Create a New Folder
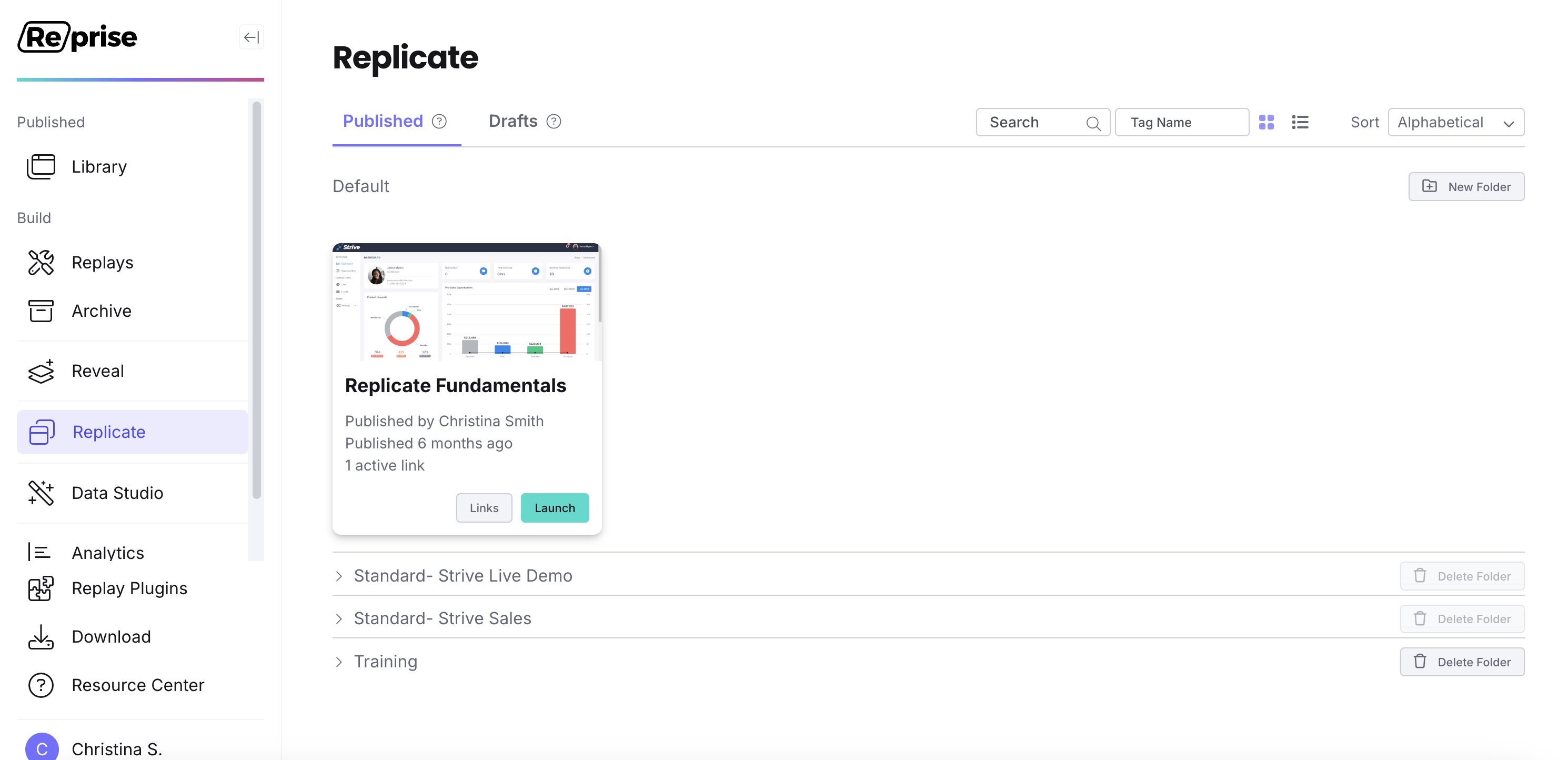Image resolution: width=1568 pixels, height=760 pixels. pyautogui.click(x=1466, y=186)
